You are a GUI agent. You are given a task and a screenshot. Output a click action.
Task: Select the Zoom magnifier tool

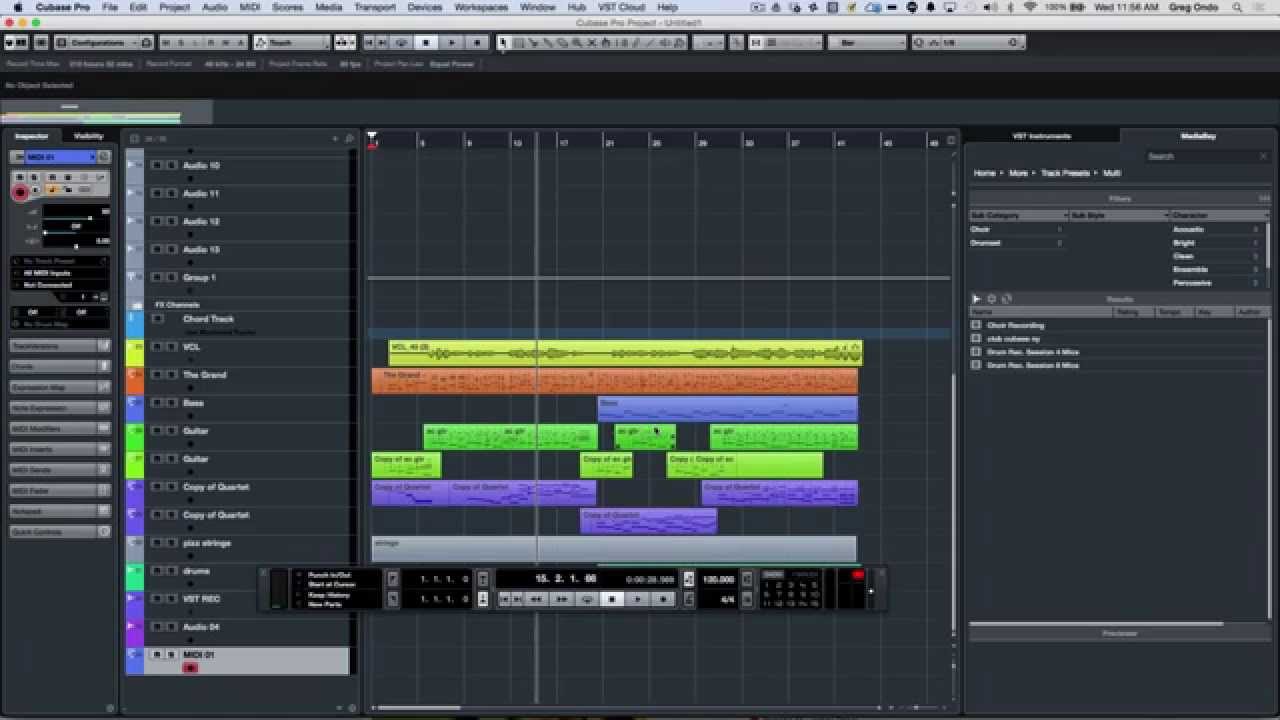click(x=576, y=43)
